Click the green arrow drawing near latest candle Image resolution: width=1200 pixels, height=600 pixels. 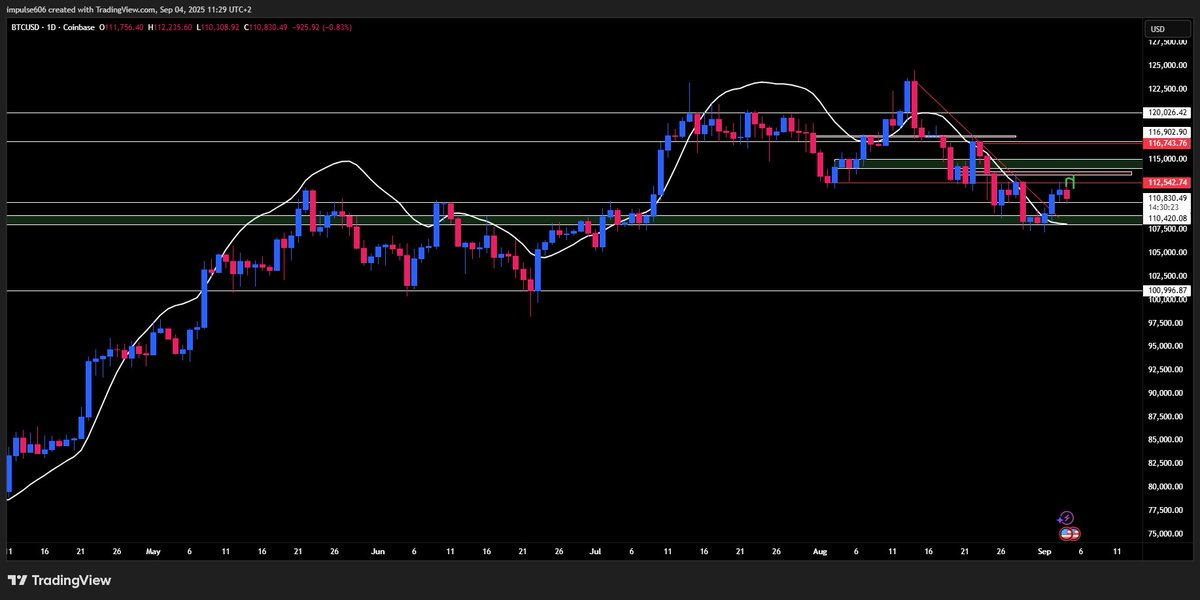tap(1070, 182)
